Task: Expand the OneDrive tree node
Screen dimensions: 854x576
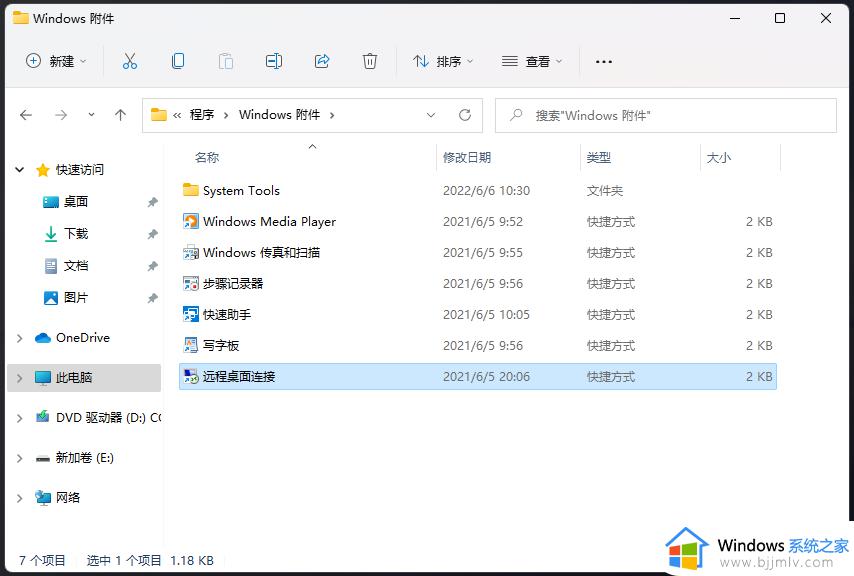Action: pyautogui.click(x=20, y=339)
